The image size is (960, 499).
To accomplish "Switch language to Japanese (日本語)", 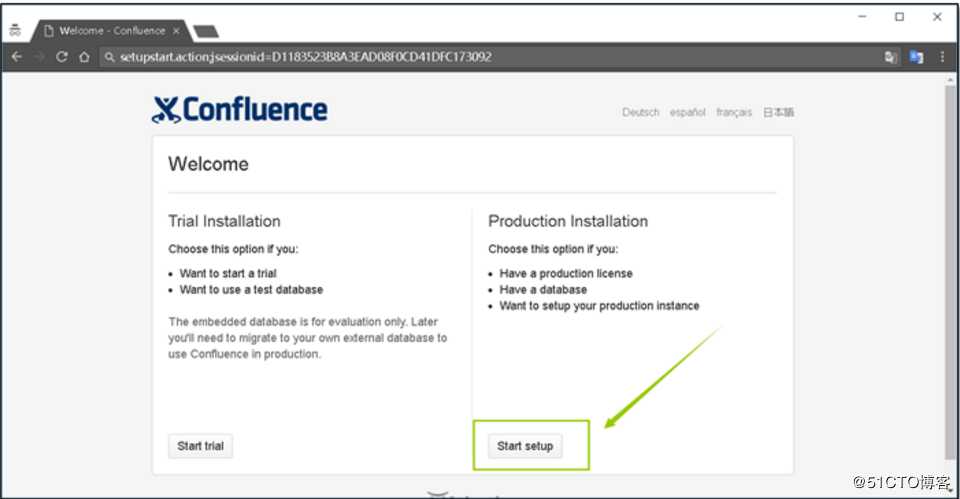I will click(x=778, y=112).
